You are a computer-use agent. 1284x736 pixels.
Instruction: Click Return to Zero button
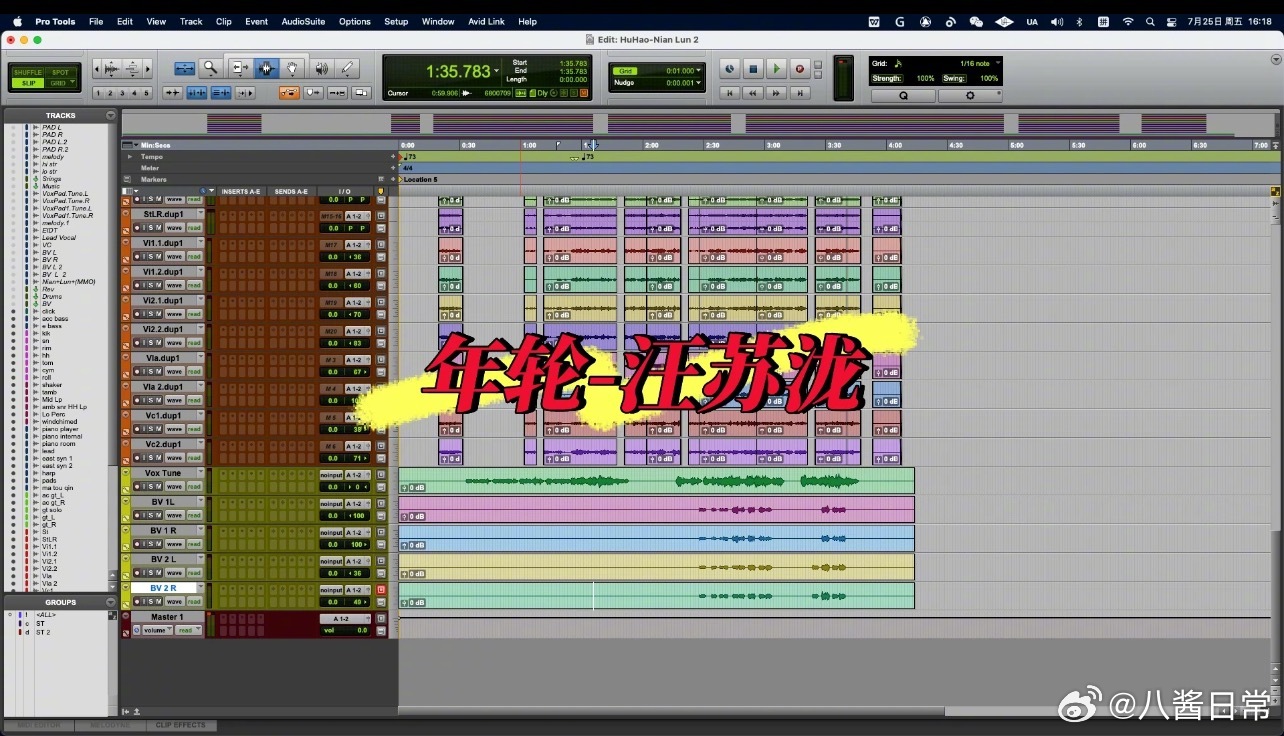[x=730, y=93]
